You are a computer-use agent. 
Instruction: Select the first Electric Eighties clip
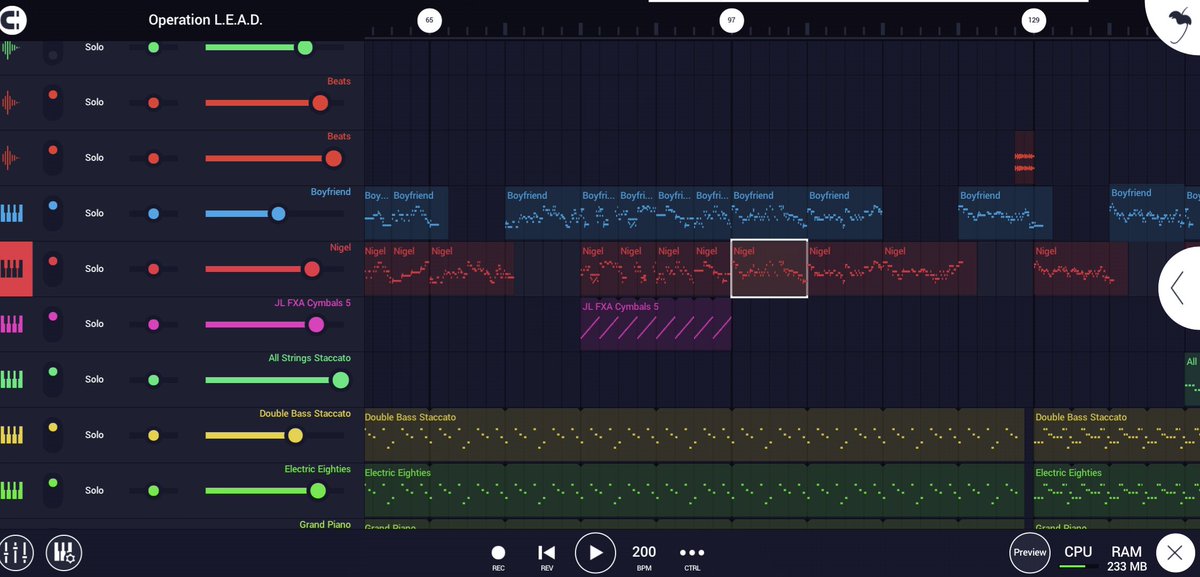694,491
